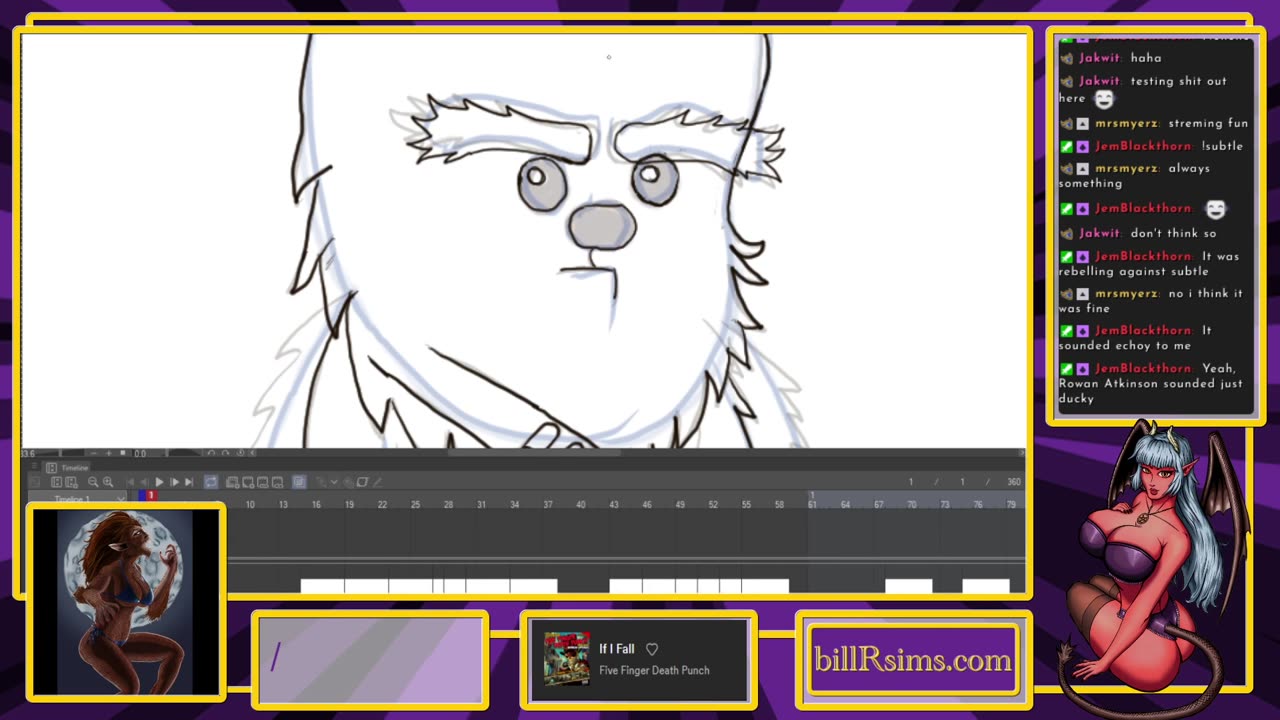The width and height of the screenshot is (1280, 720).
Task: Step forward to next frame
Action: [x=174, y=482]
